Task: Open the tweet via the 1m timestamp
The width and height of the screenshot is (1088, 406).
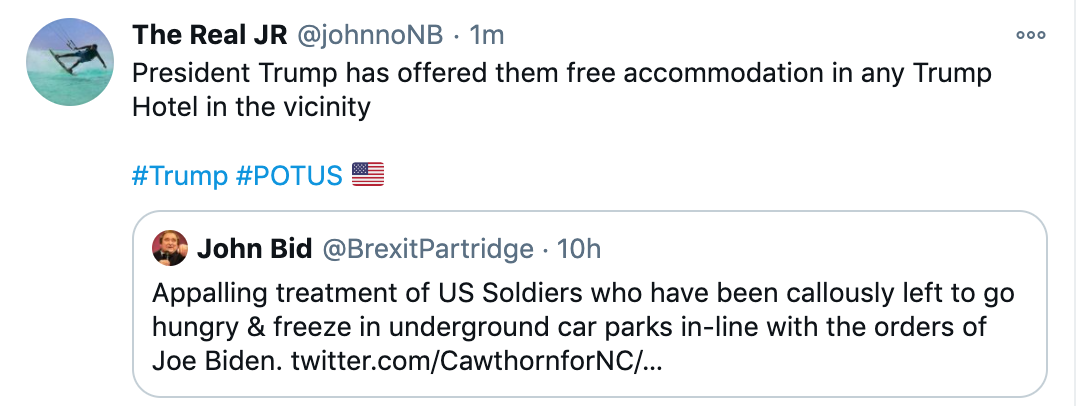Action: (487, 35)
